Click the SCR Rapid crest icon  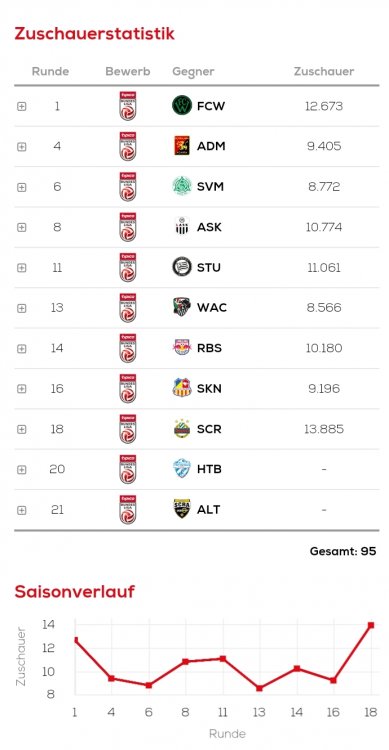tap(182, 428)
